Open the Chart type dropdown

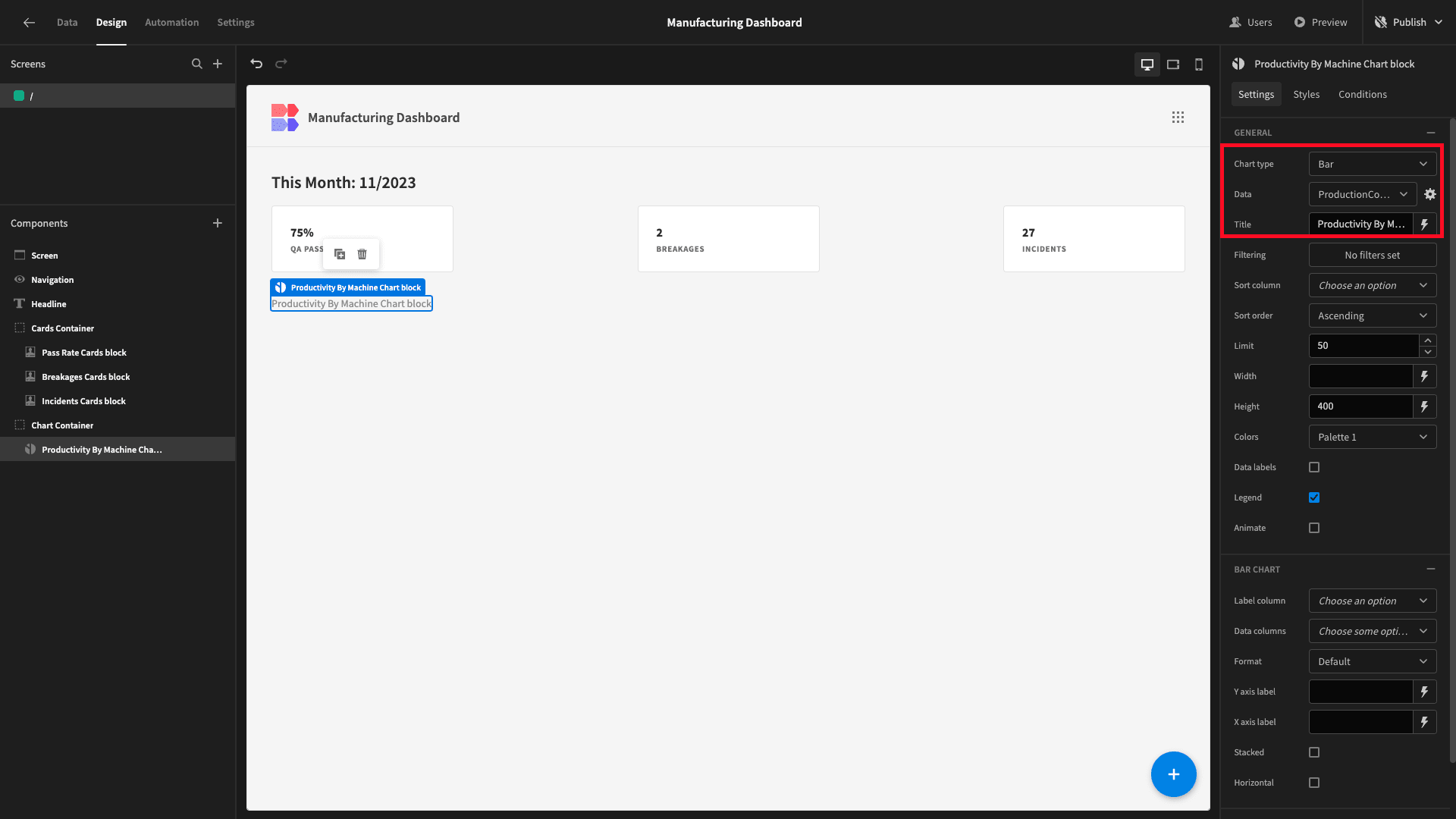[x=1373, y=164]
